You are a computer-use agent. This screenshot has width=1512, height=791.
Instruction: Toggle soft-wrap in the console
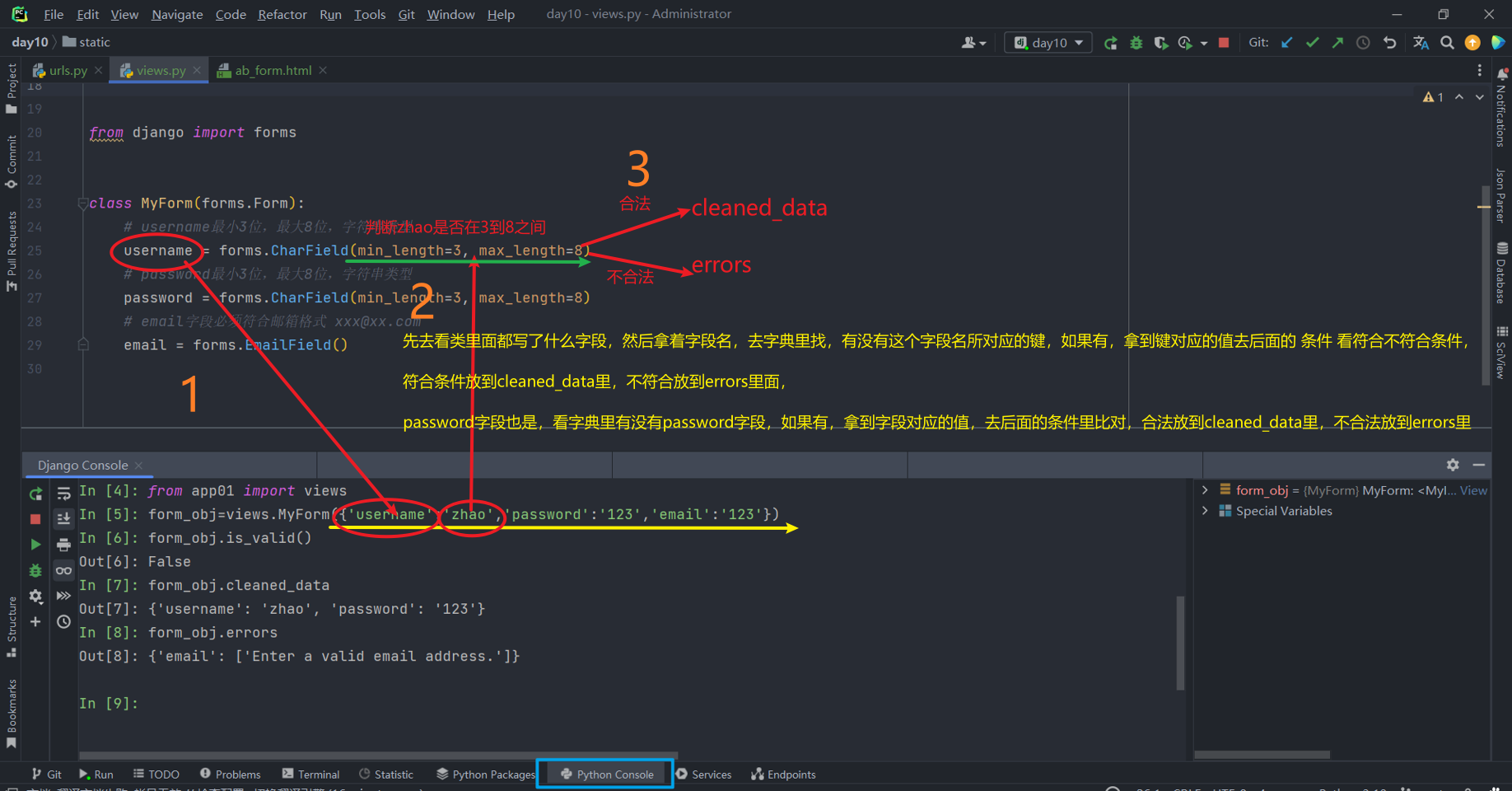click(x=63, y=494)
